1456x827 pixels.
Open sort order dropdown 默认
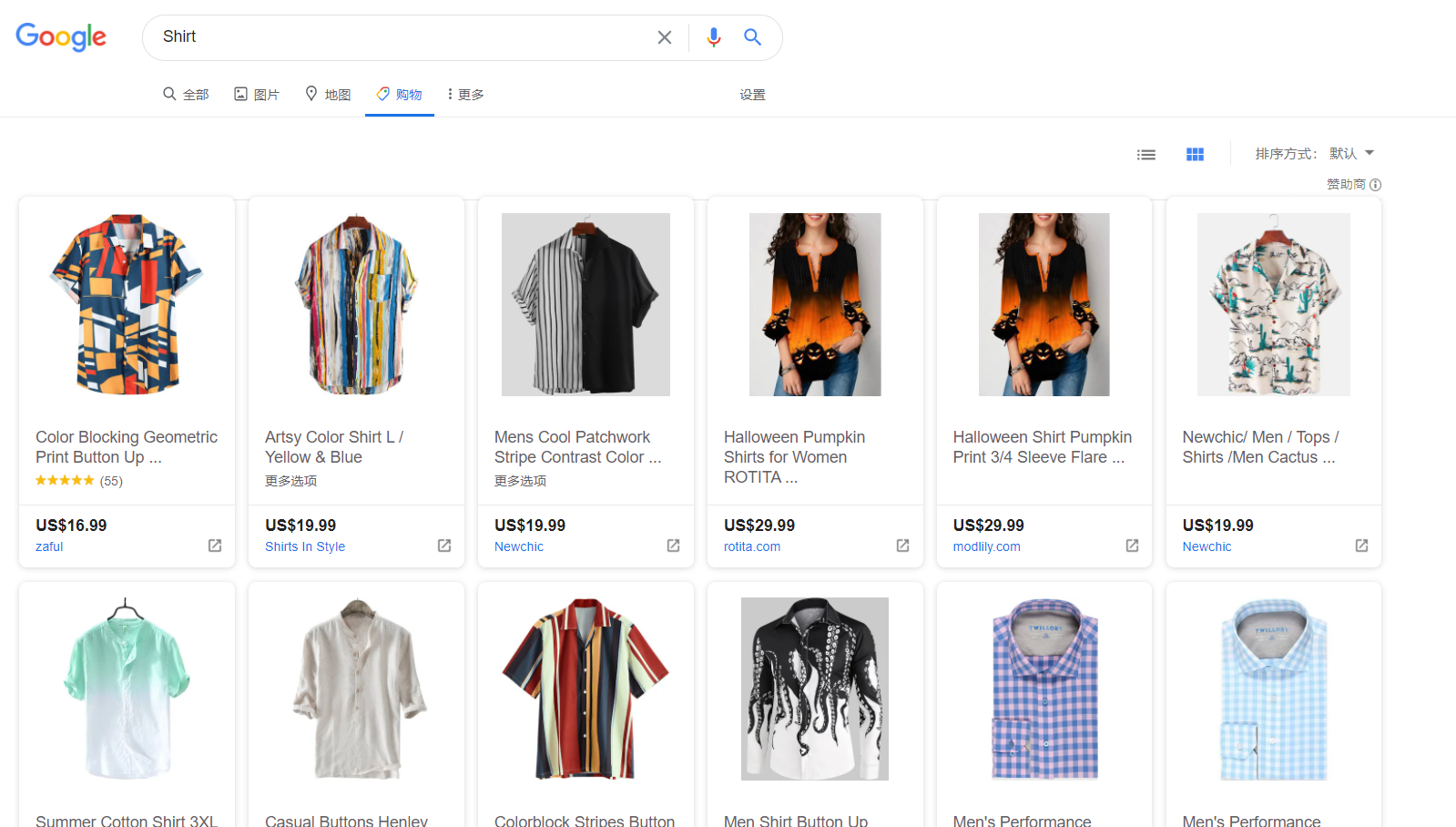[1351, 154]
